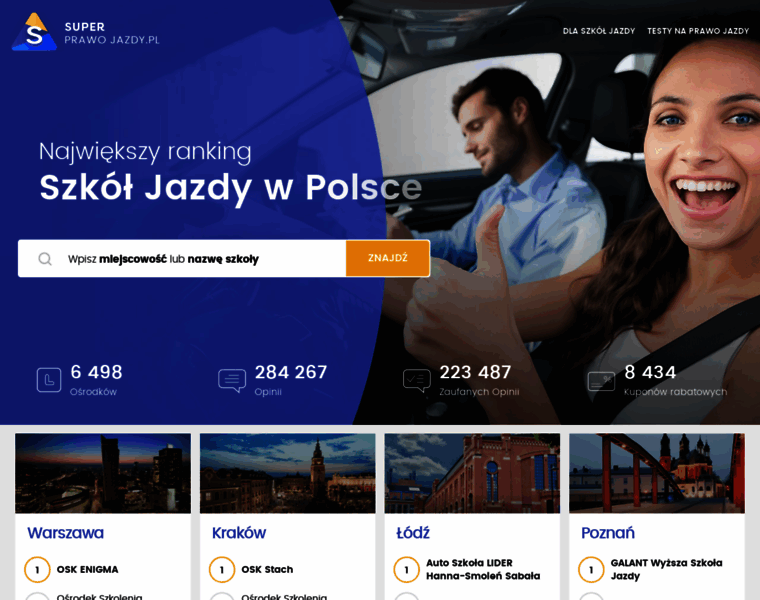Click rank 1 circle beside OSK Stach
Image resolution: width=760 pixels, height=600 pixels.
coord(222,569)
